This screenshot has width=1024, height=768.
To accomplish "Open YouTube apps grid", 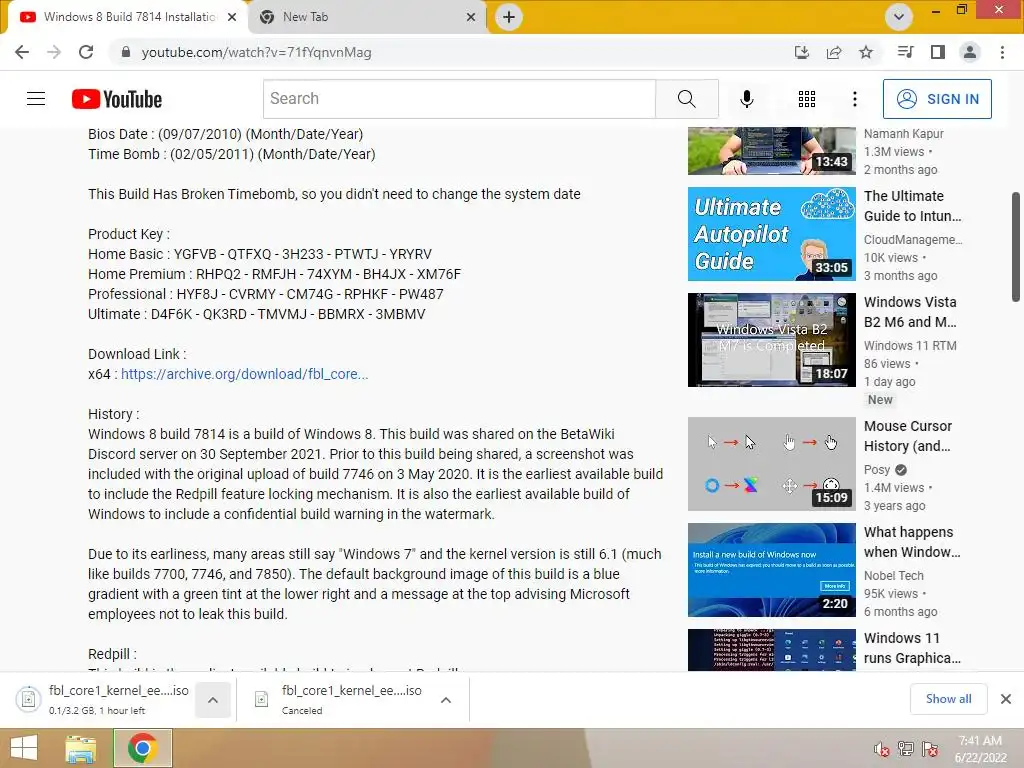I will [807, 99].
